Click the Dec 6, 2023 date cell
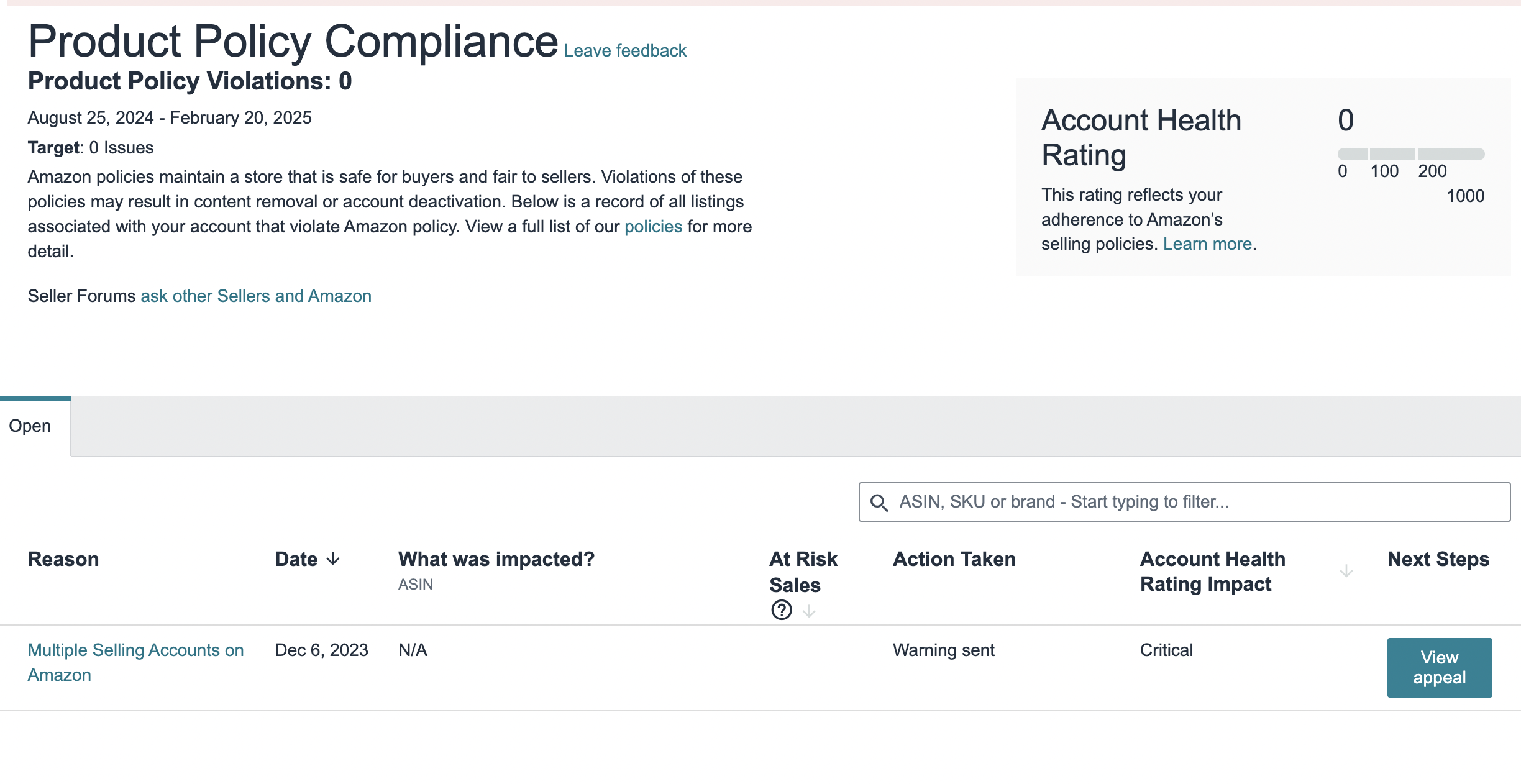 [x=321, y=650]
